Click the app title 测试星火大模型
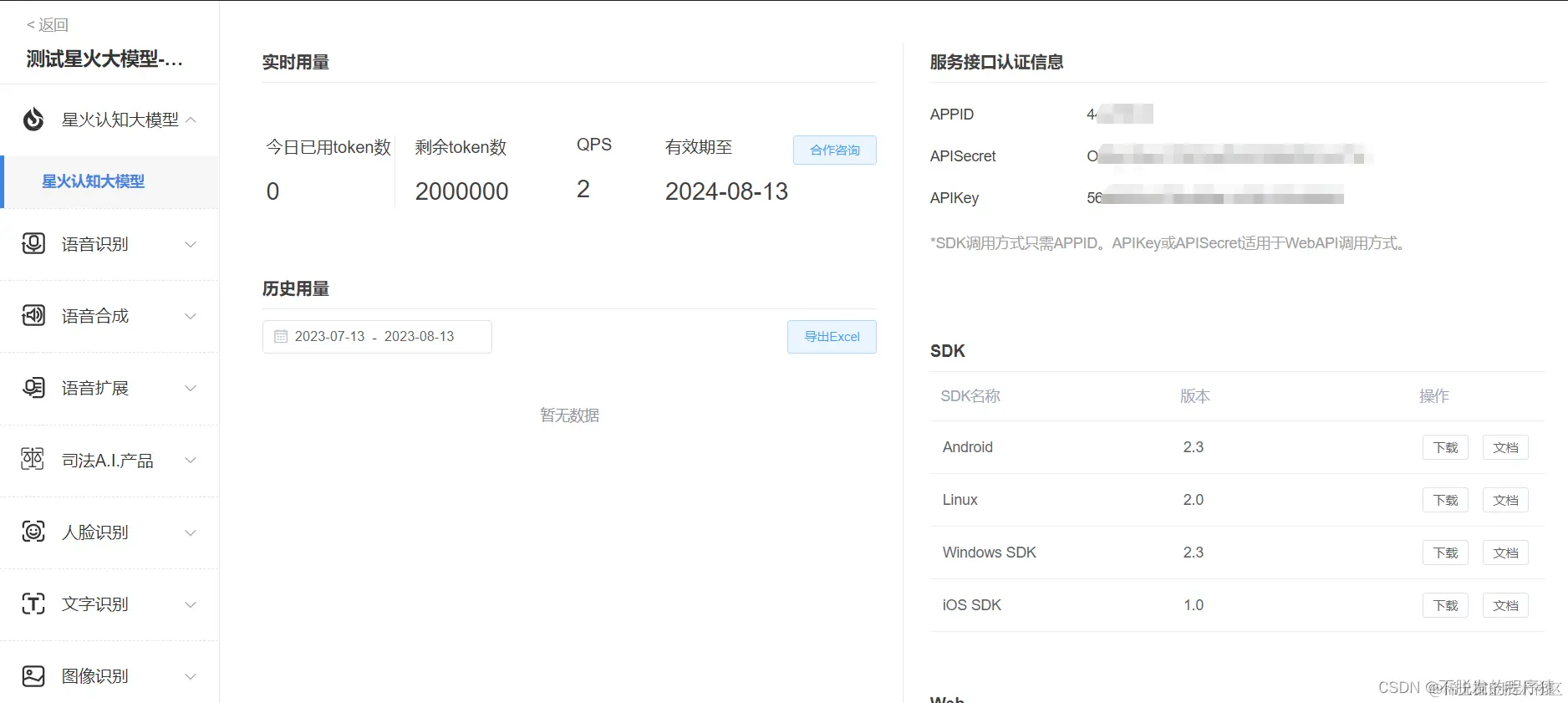 tap(104, 59)
